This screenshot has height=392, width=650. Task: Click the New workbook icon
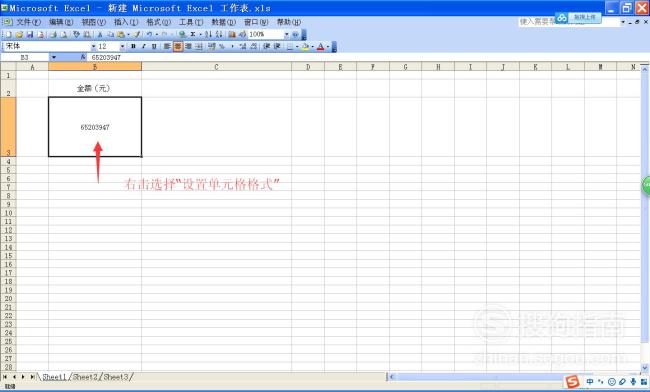pos(8,34)
